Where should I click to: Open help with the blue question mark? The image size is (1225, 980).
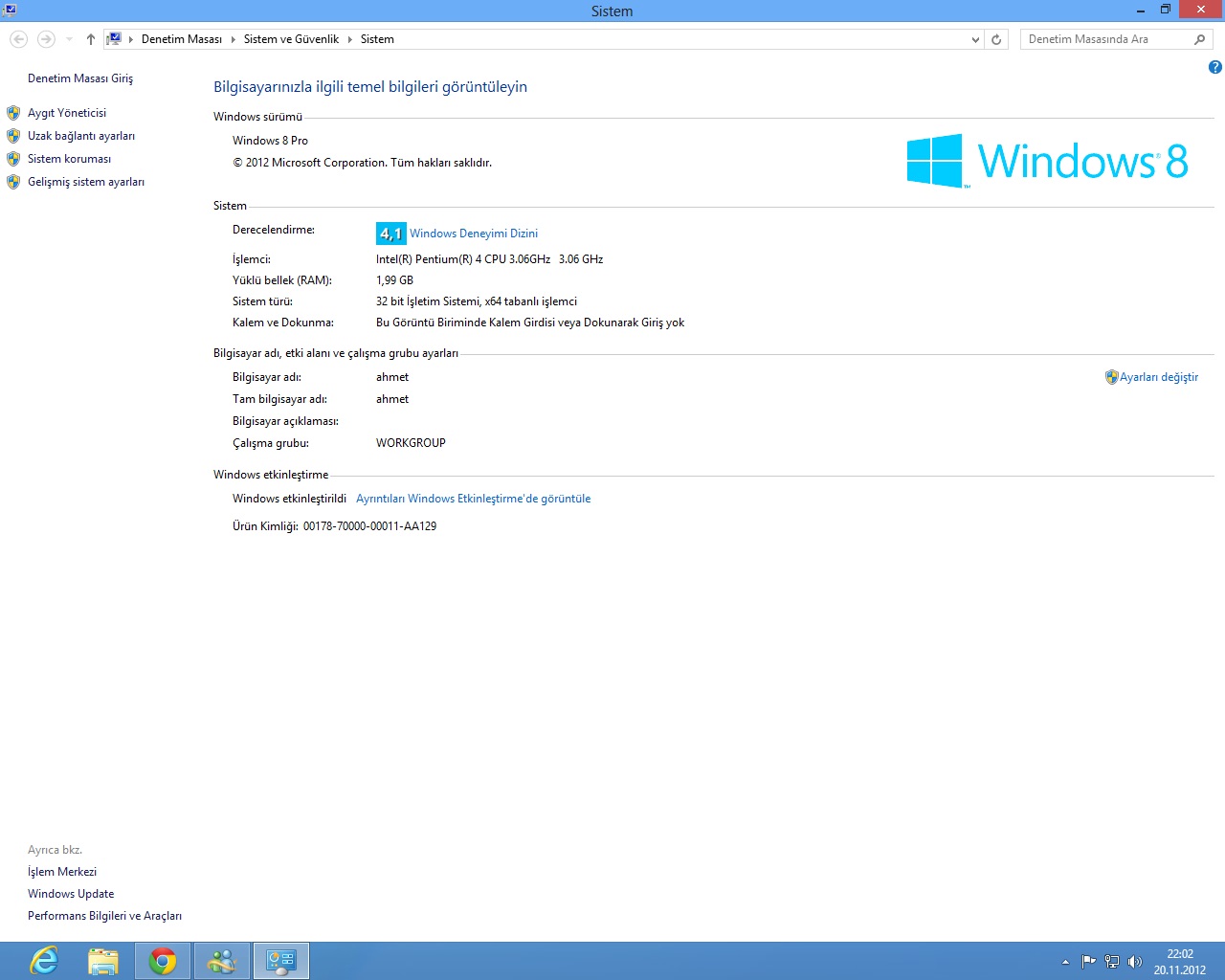click(x=1214, y=67)
